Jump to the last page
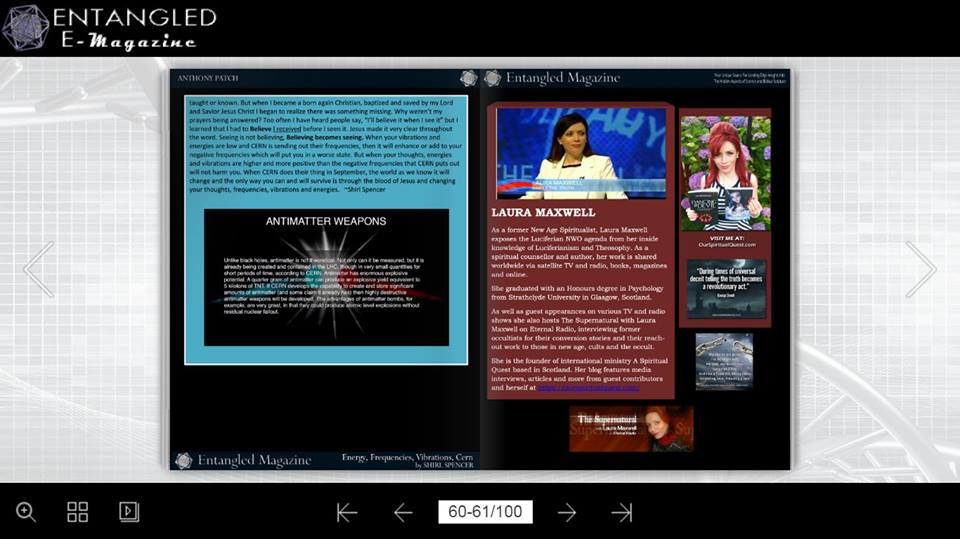Viewport: 960px width, 539px height. [x=622, y=513]
